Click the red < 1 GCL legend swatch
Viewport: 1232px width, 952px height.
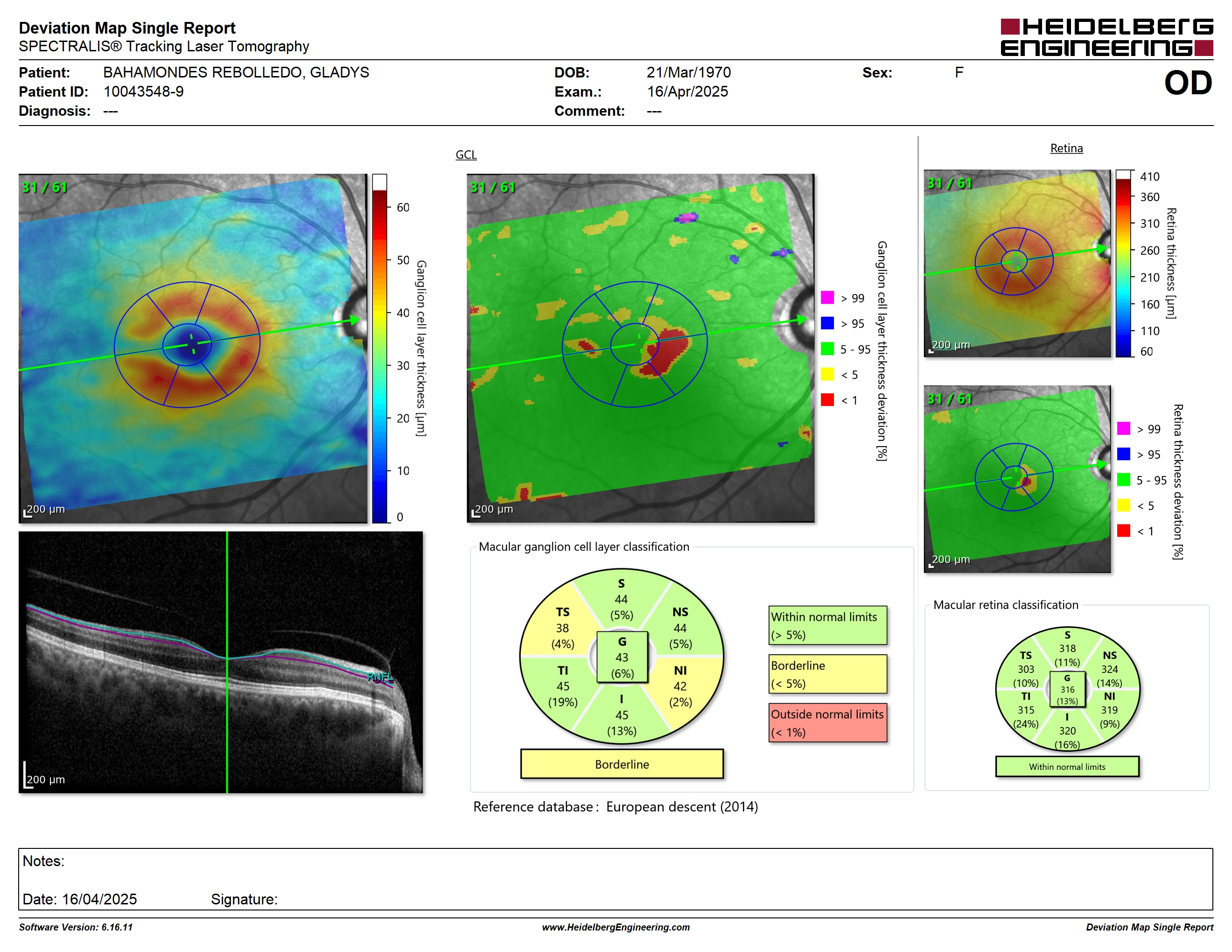point(827,400)
